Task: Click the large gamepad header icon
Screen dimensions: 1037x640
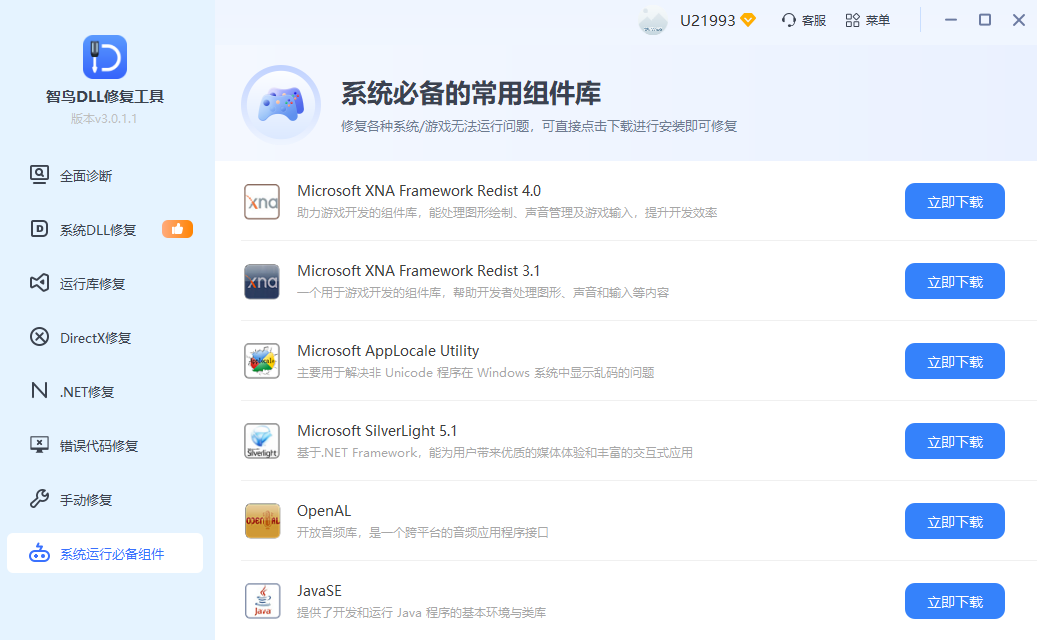Action: pyautogui.click(x=281, y=104)
